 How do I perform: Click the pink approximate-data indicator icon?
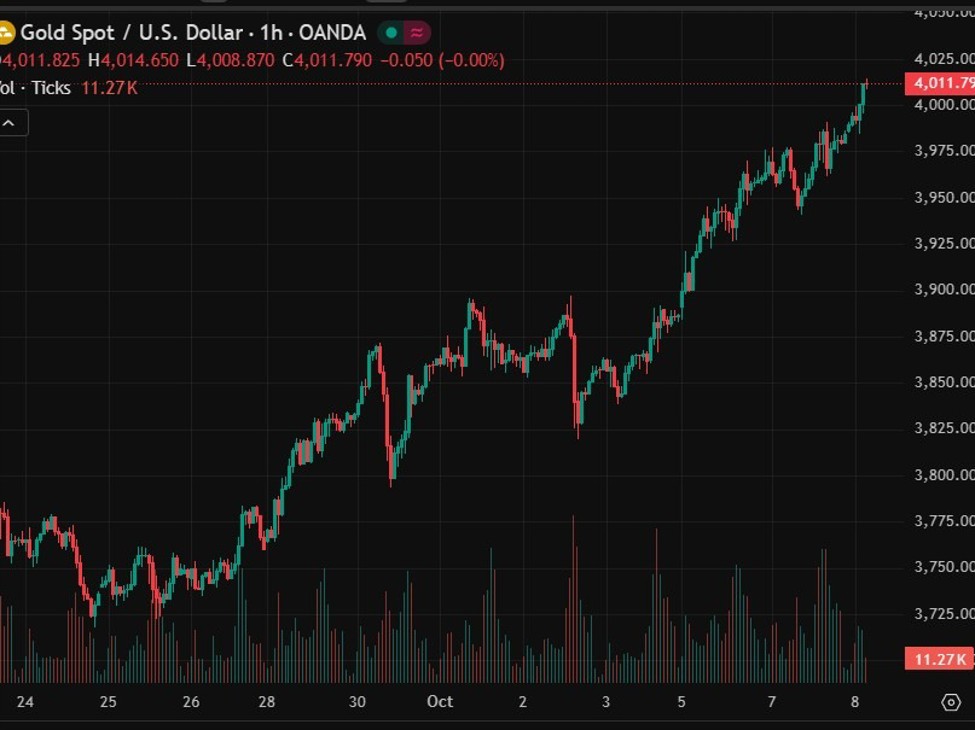click(416, 33)
